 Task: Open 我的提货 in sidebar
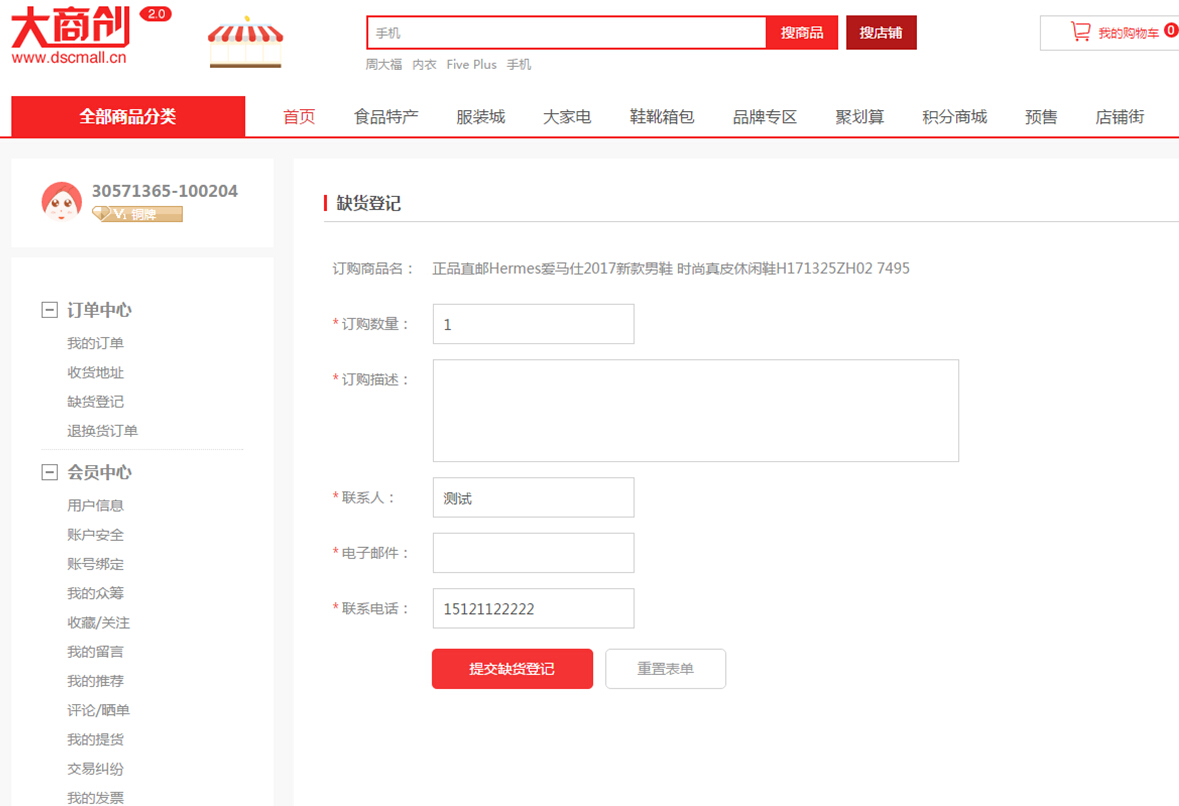pyautogui.click(x=95, y=740)
